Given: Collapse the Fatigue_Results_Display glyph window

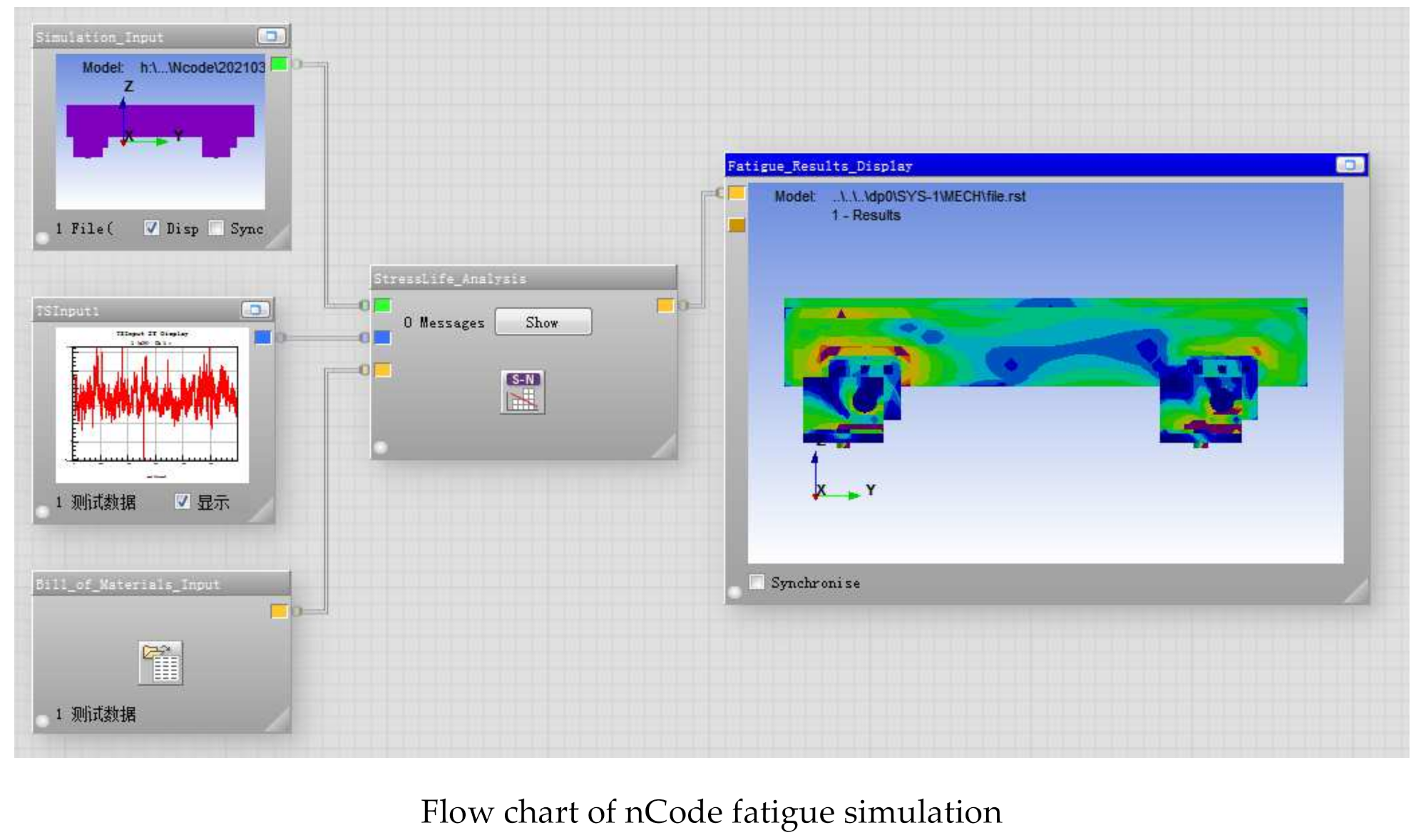Looking at the screenshot, I should (1349, 165).
